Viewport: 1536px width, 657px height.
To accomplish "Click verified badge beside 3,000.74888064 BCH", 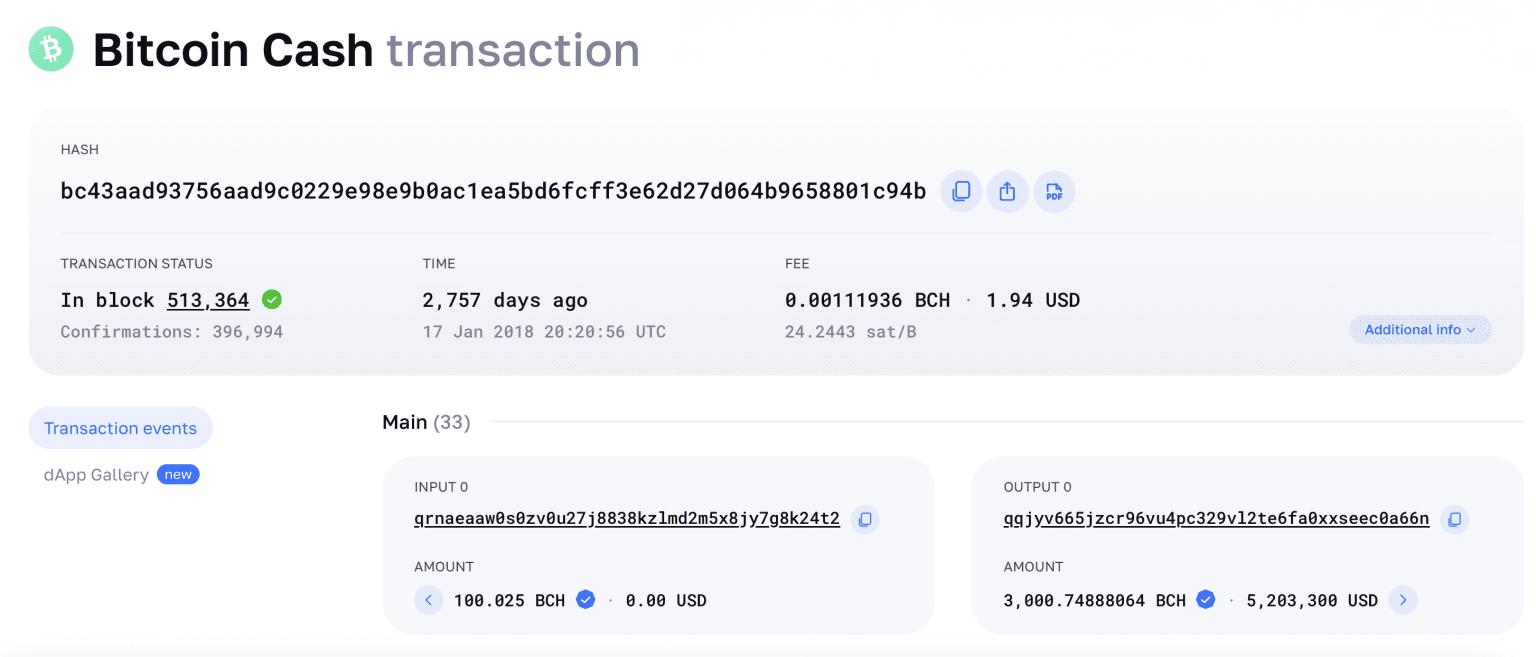I will pyautogui.click(x=1206, y=600).
